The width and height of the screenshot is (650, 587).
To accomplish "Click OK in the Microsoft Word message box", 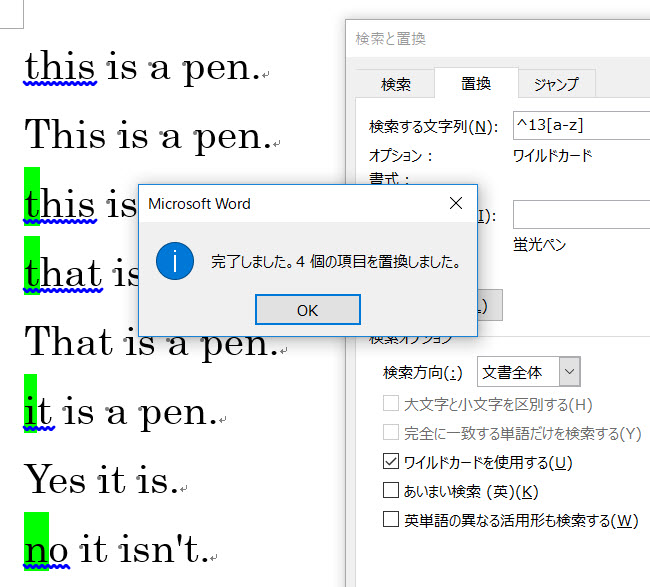I will coord(307,310).
